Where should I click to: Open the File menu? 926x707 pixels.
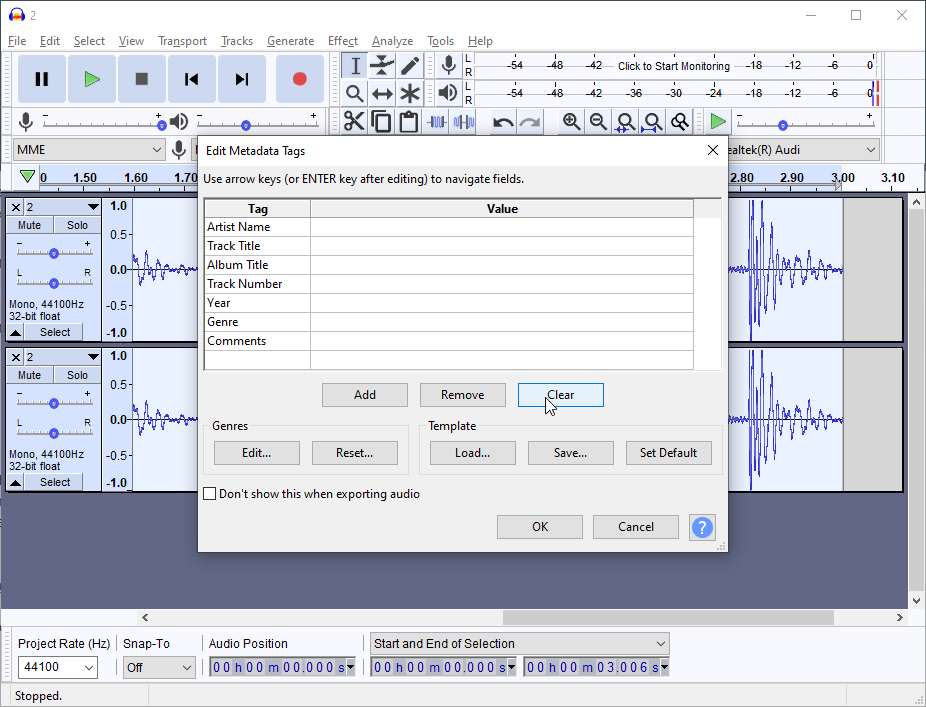pos(17,41)
